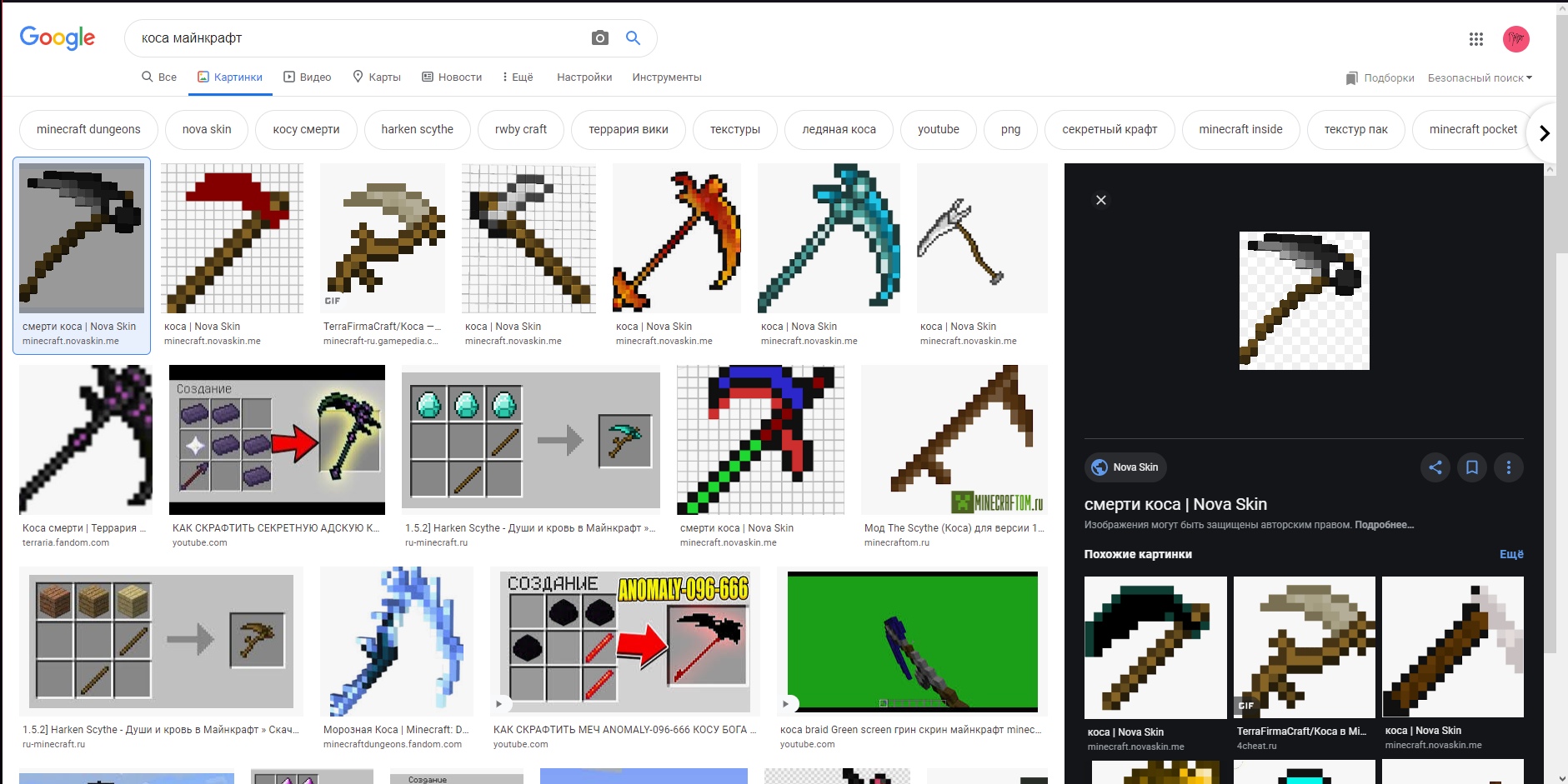Open diamond scythe crafting recipe thumbnail
Viewport: 1568px width, 784px height.
531,440
